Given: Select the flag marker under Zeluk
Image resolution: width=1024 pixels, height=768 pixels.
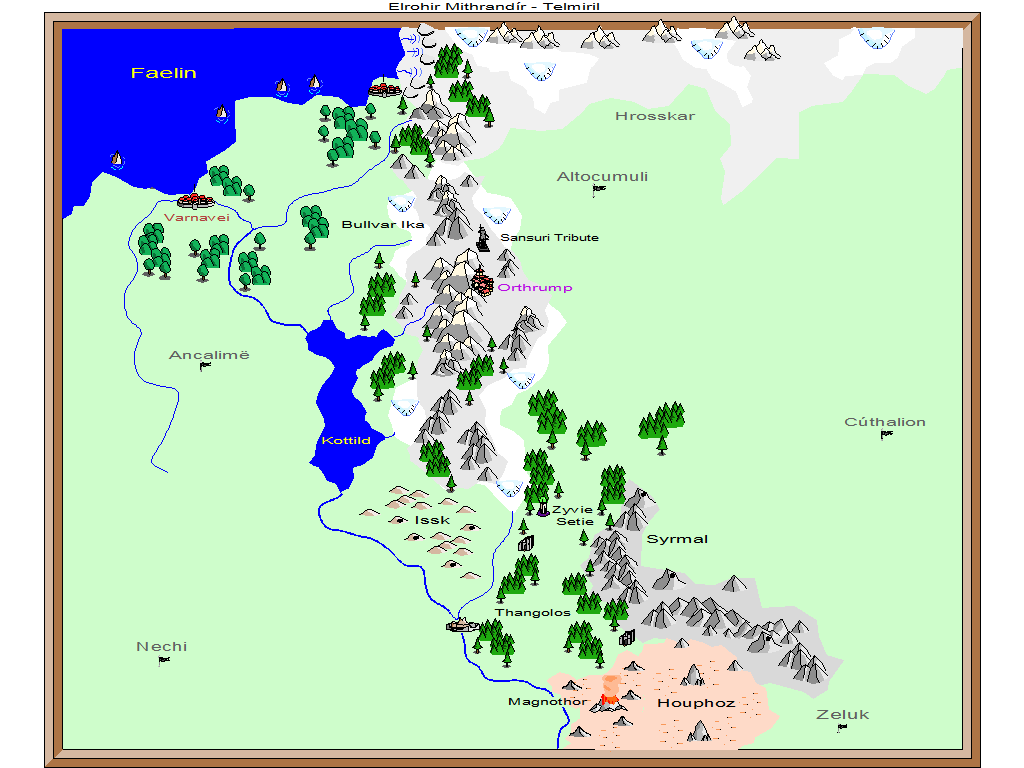Looking at the screenshot, I should [842, 728].
